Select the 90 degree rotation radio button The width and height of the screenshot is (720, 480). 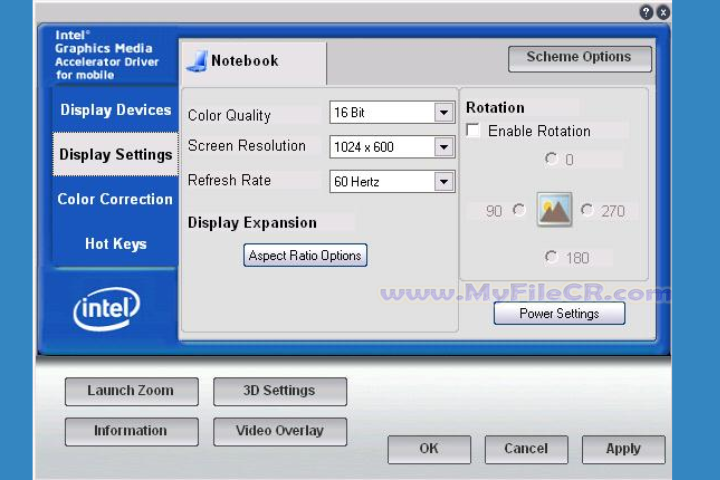pyautogui.click(x=519, y=210)
